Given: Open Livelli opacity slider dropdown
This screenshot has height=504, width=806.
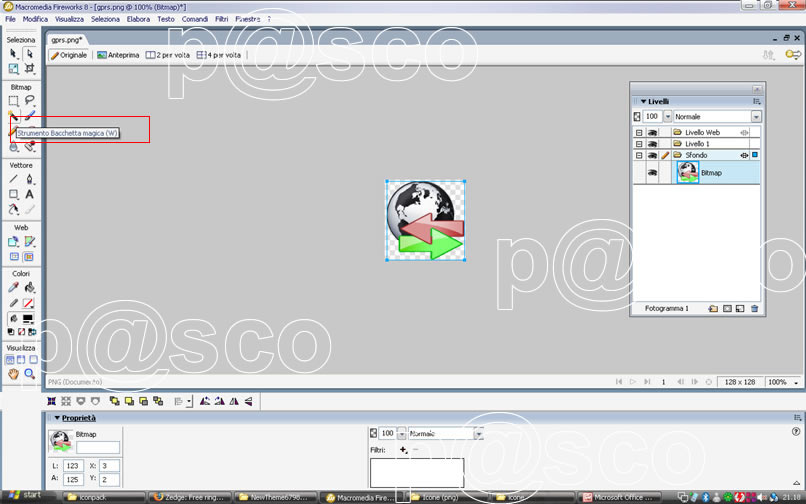Looking at the screenshot, I should pos(667,117).
